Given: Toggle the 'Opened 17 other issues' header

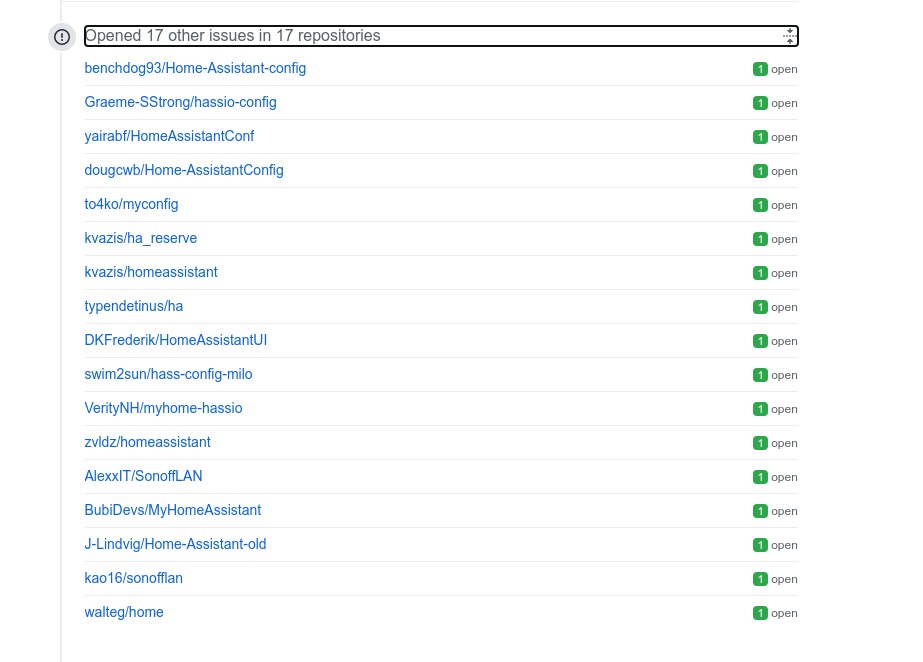Looking at the screenshot, I should point(441,36).
